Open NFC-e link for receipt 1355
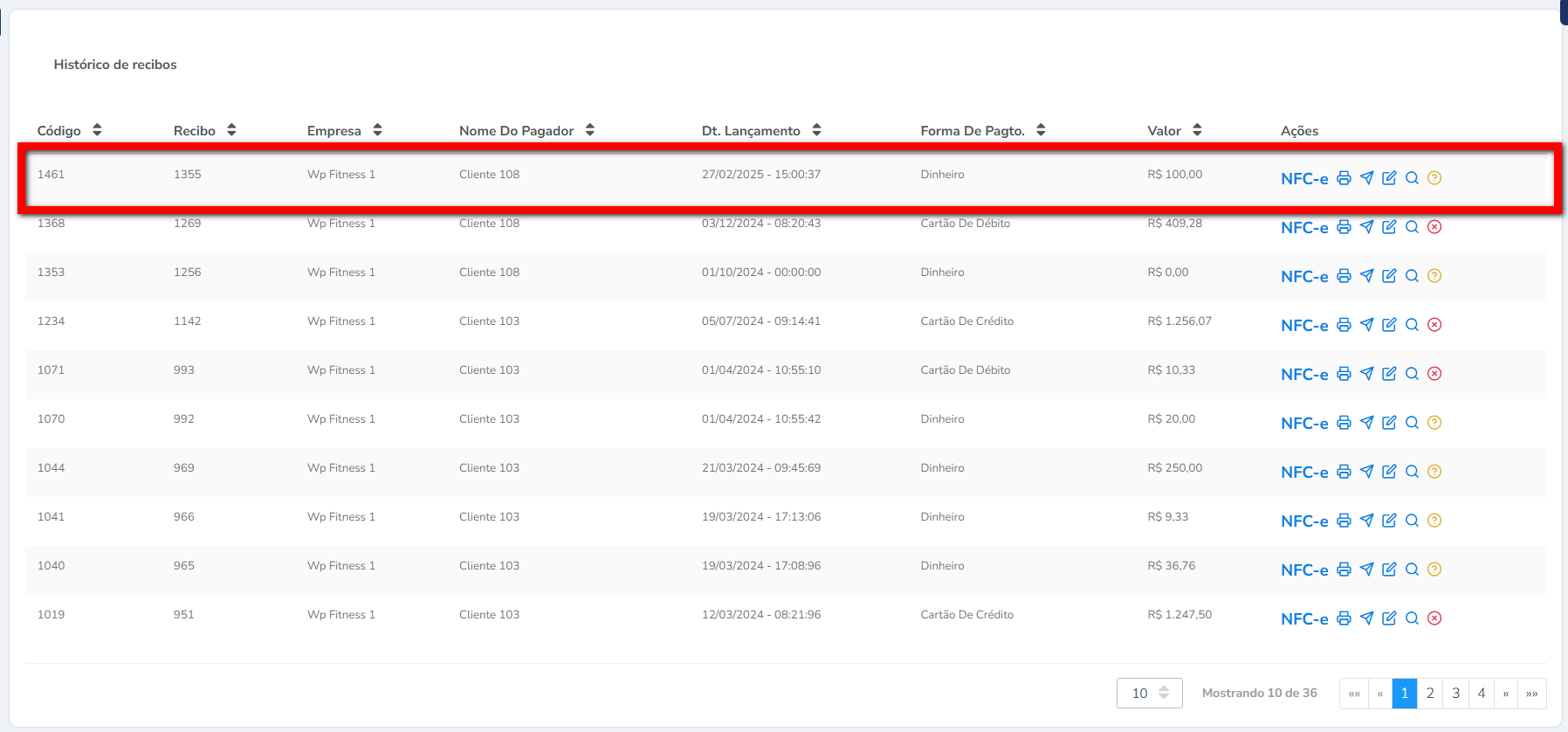 1304,179
